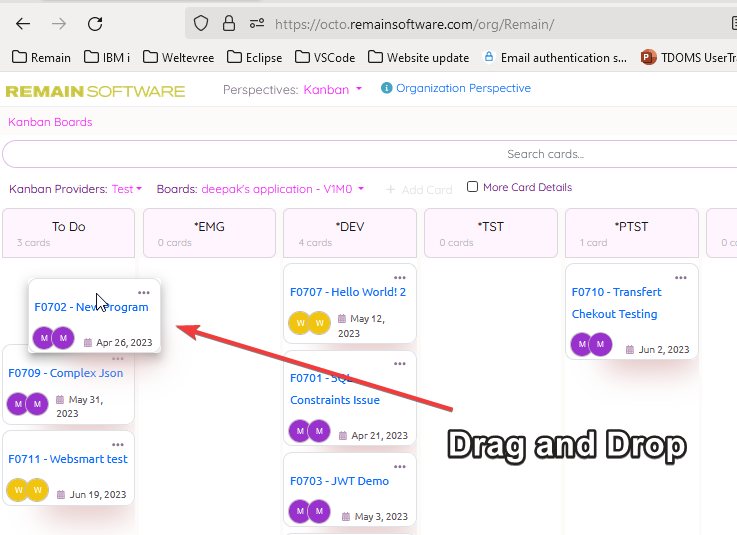Open the Kanban Providers Test dropdown
Viewport: 737px width, 535px height.
[x=126, y=189]
